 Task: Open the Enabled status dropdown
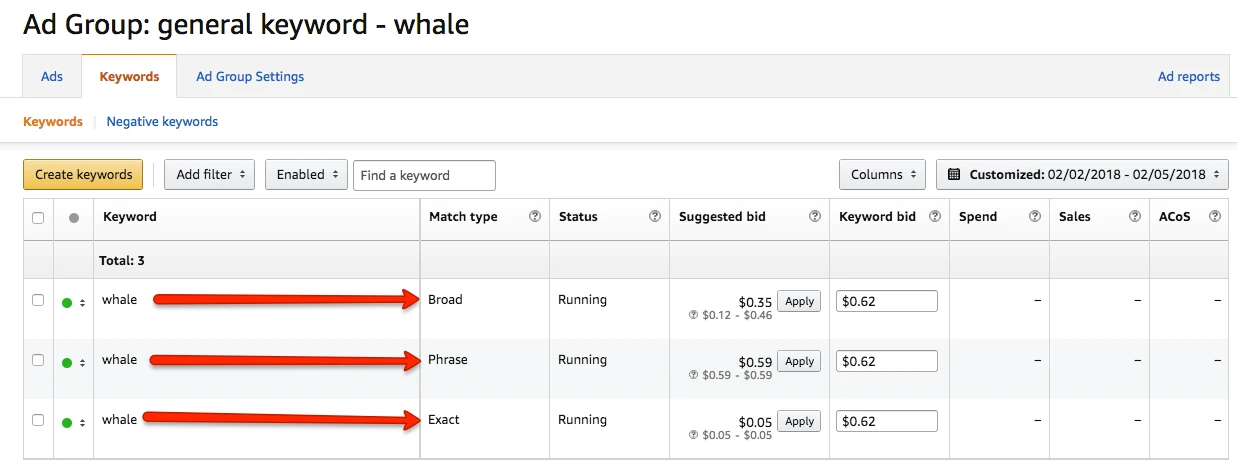[306, 174]
